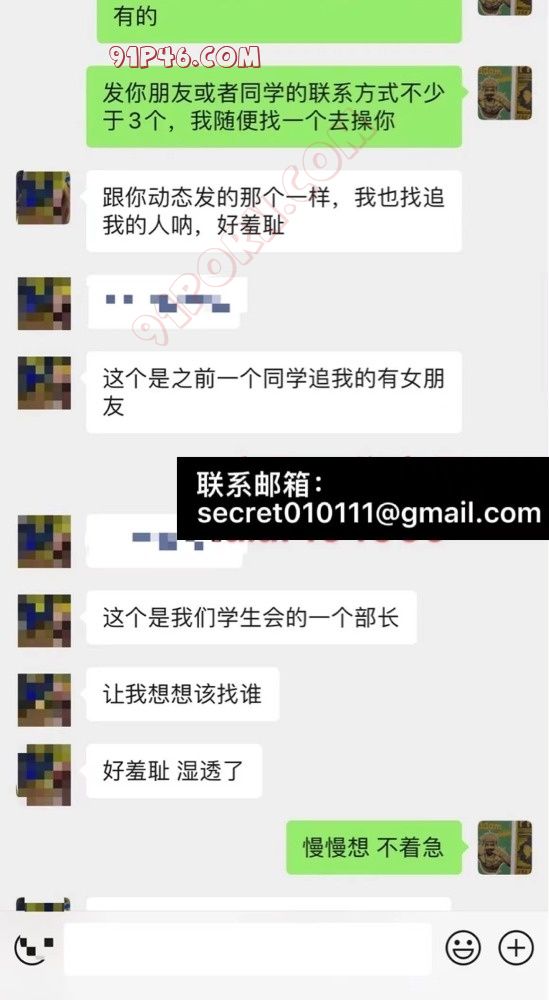
Task: Click the secret010111@gmail.com email address
Action: [x=369, y=513]
